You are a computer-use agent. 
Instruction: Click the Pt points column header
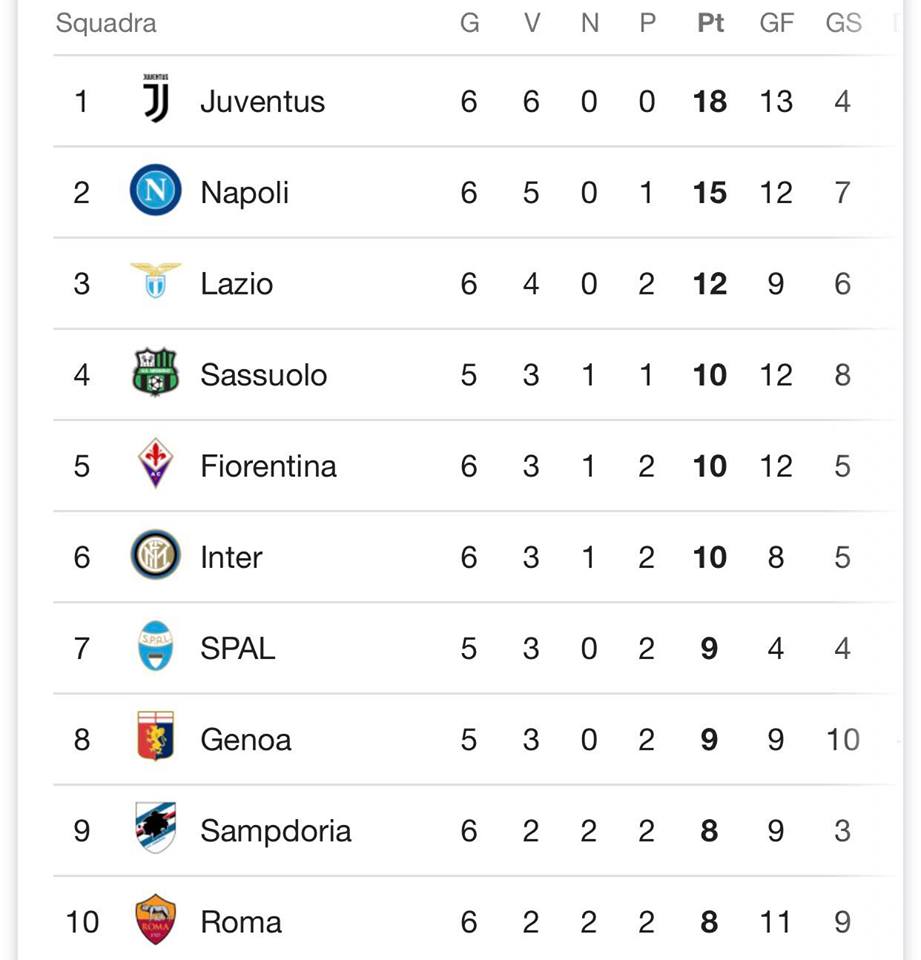(710, 23)
